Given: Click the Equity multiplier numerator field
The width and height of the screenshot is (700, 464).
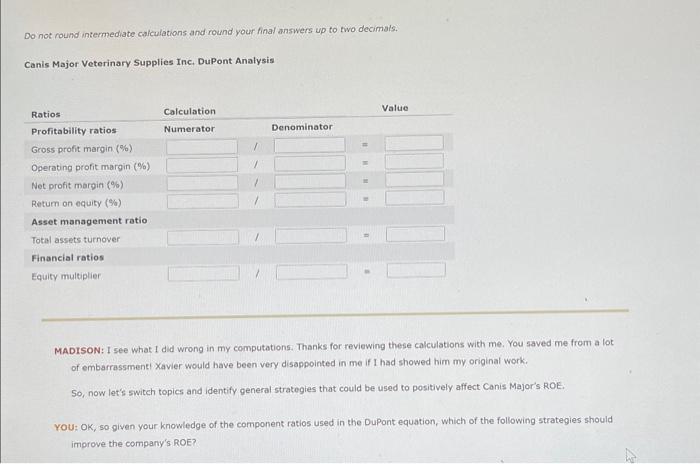Looking at the screenshot, I should (204, 274).
